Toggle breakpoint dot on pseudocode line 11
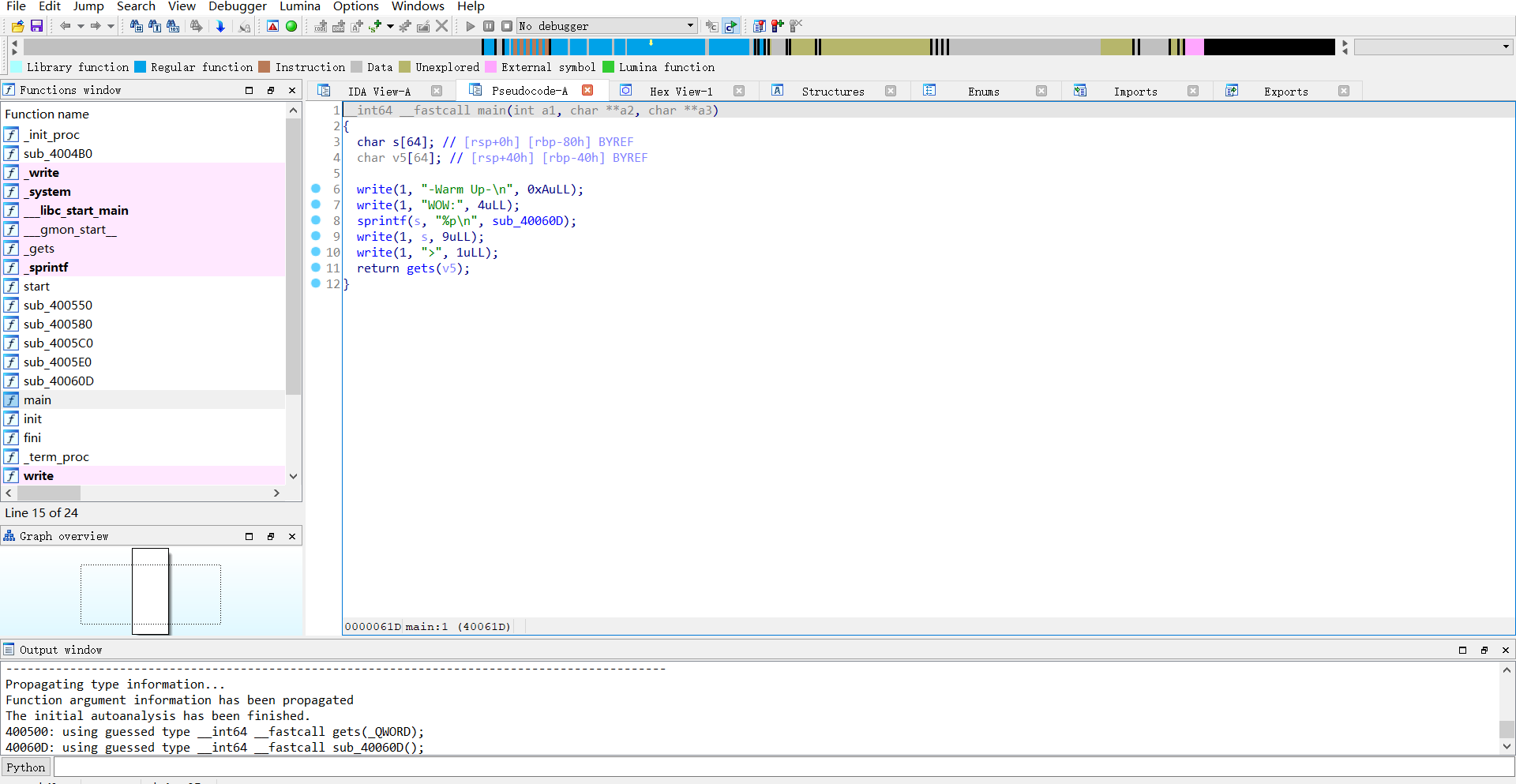 tap(316, 268)
